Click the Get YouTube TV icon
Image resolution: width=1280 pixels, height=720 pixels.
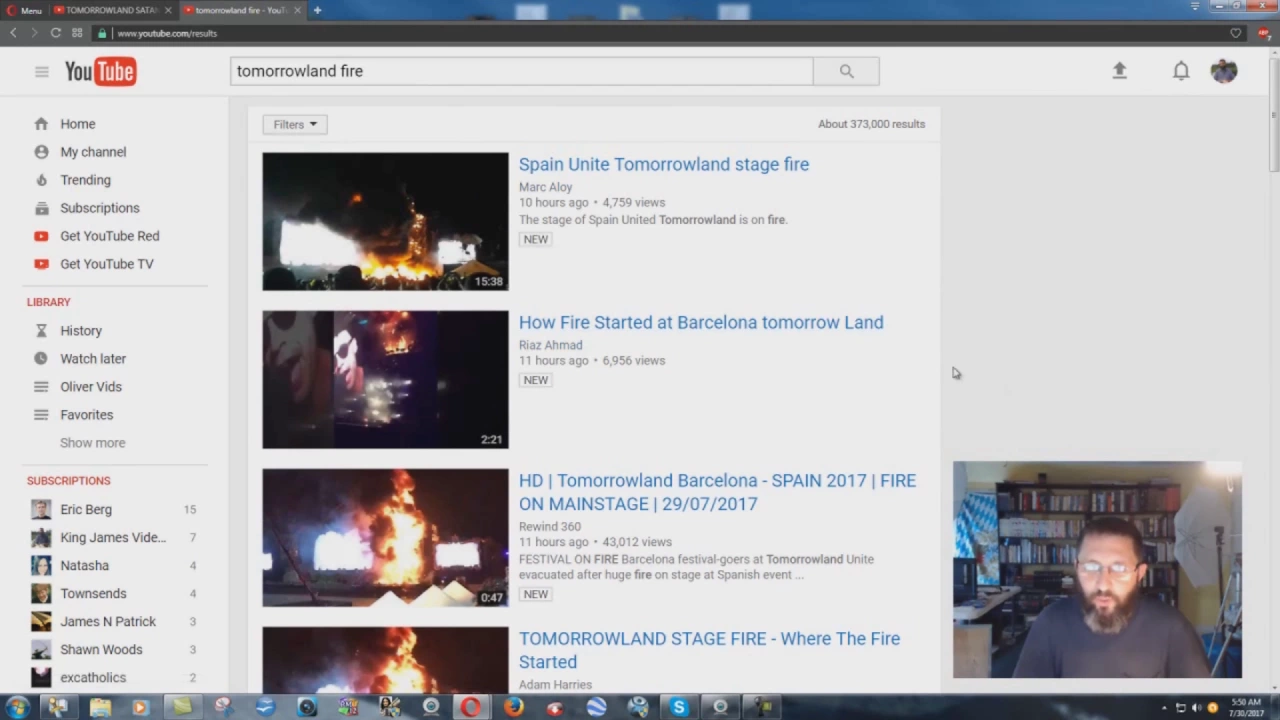[41, 264]
